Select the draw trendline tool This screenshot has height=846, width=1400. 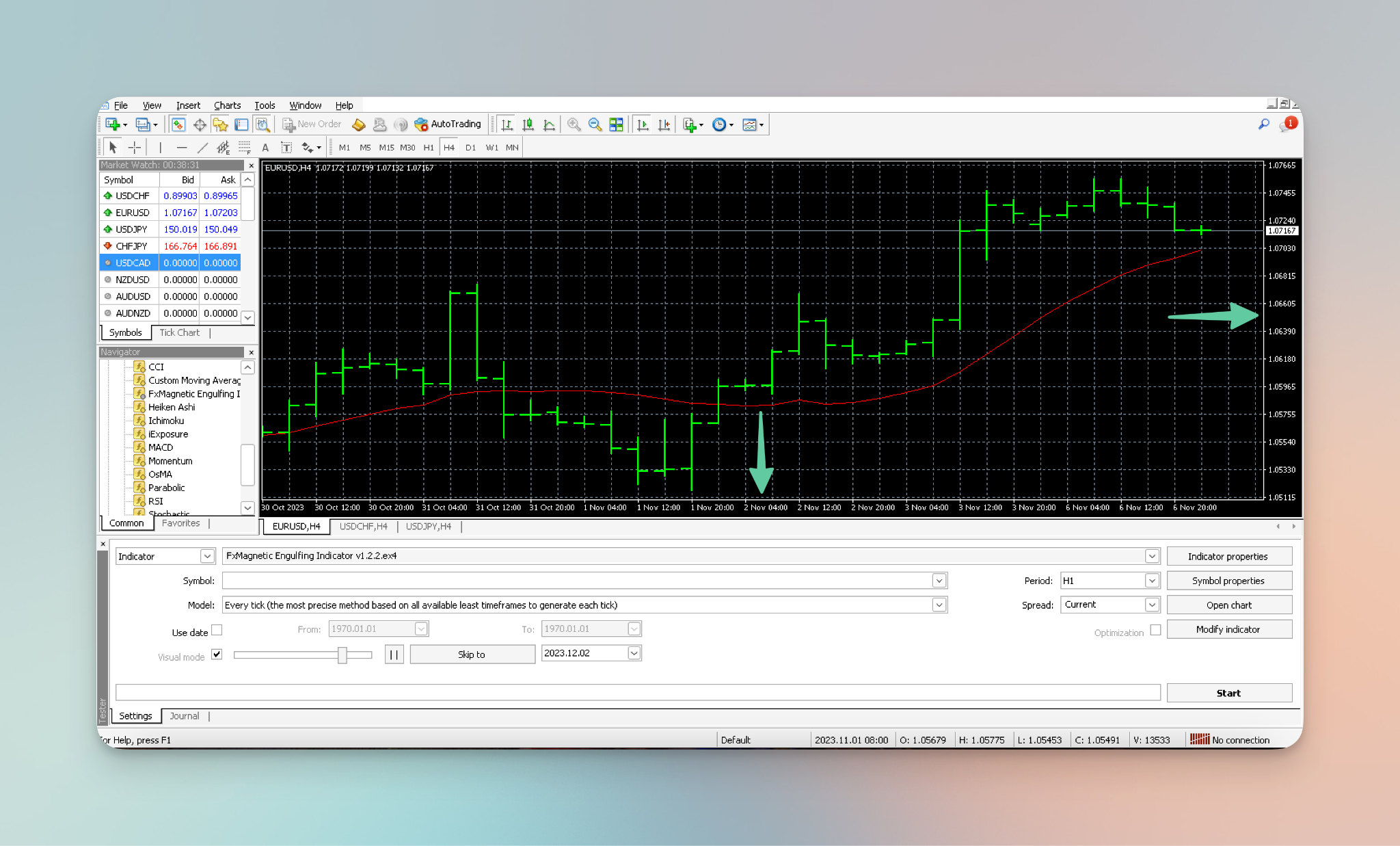202,147
